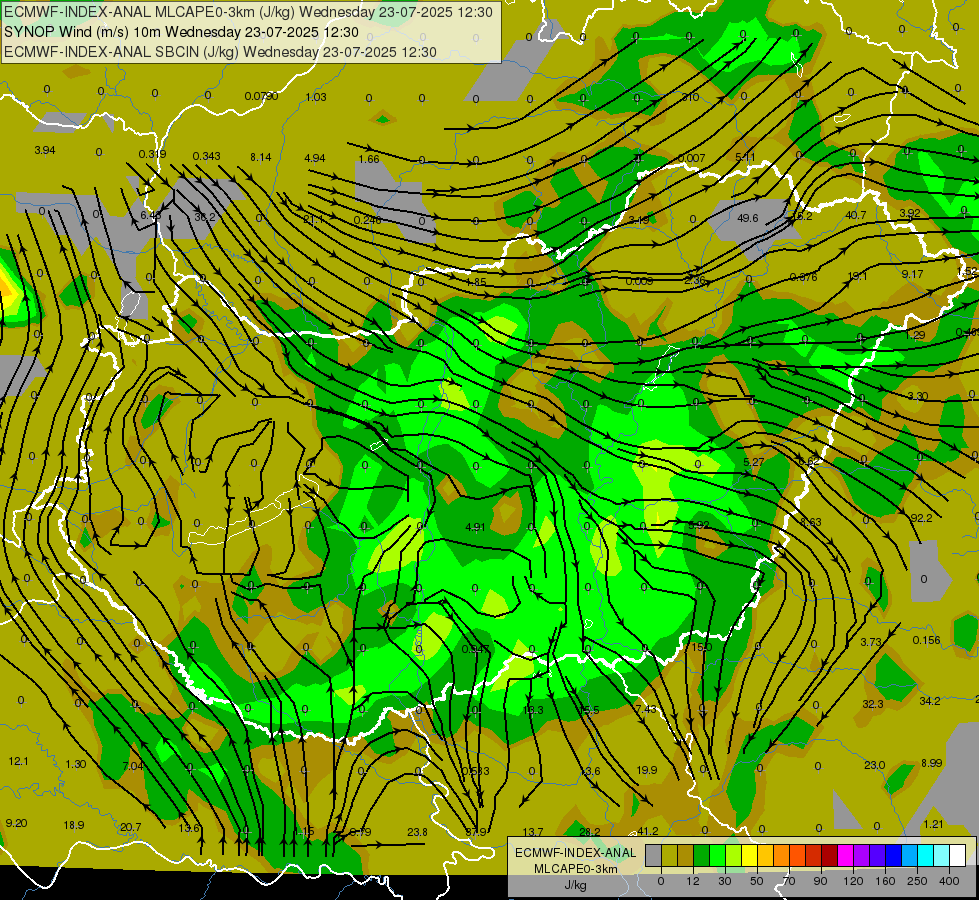979x900 pixels.
Task: Click the map value '5.27'
Action: (x=754, y=462)
